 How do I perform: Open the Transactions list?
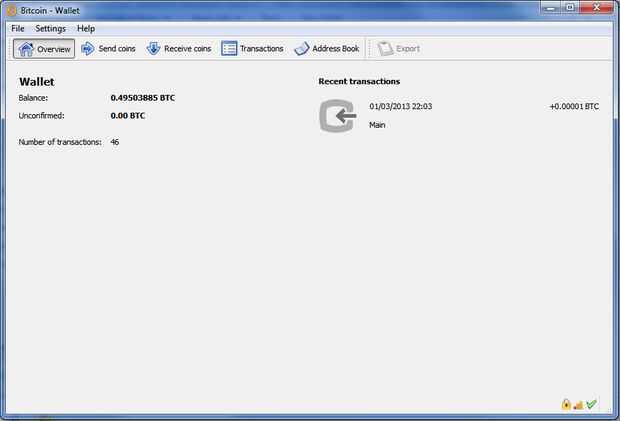point(252,49)
